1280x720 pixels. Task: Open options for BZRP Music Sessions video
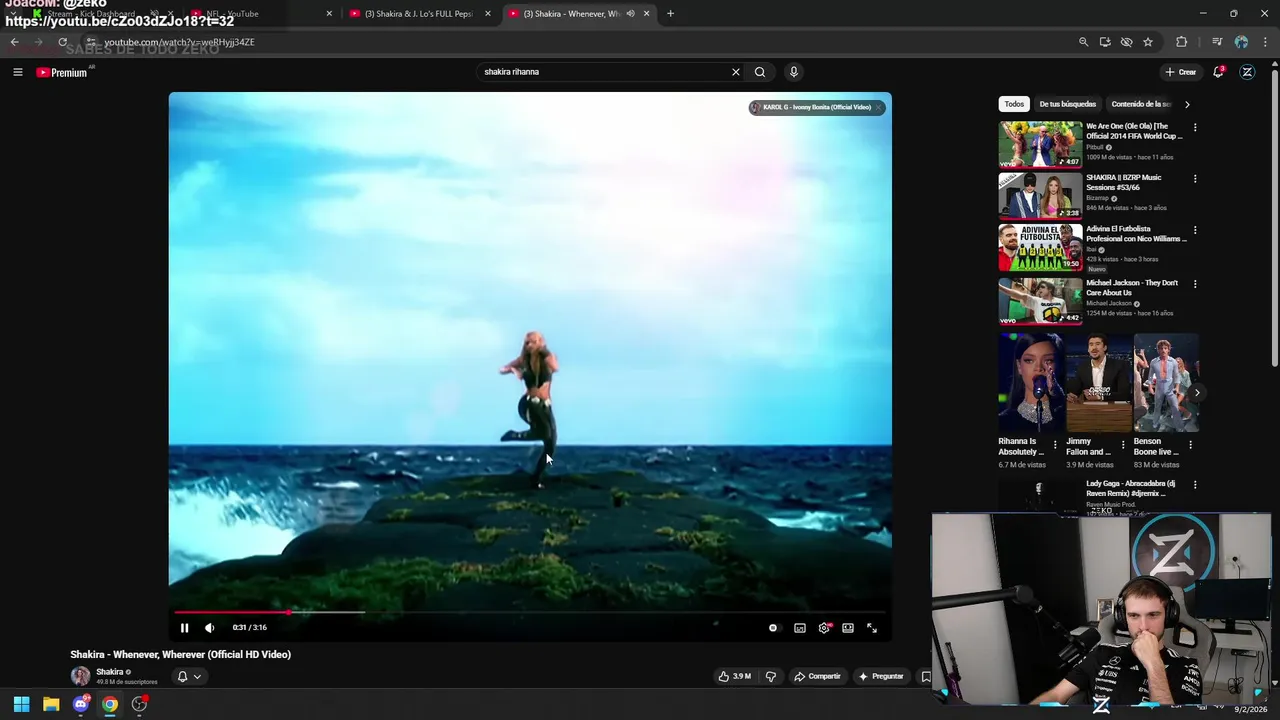click(x=1195, y=179)
